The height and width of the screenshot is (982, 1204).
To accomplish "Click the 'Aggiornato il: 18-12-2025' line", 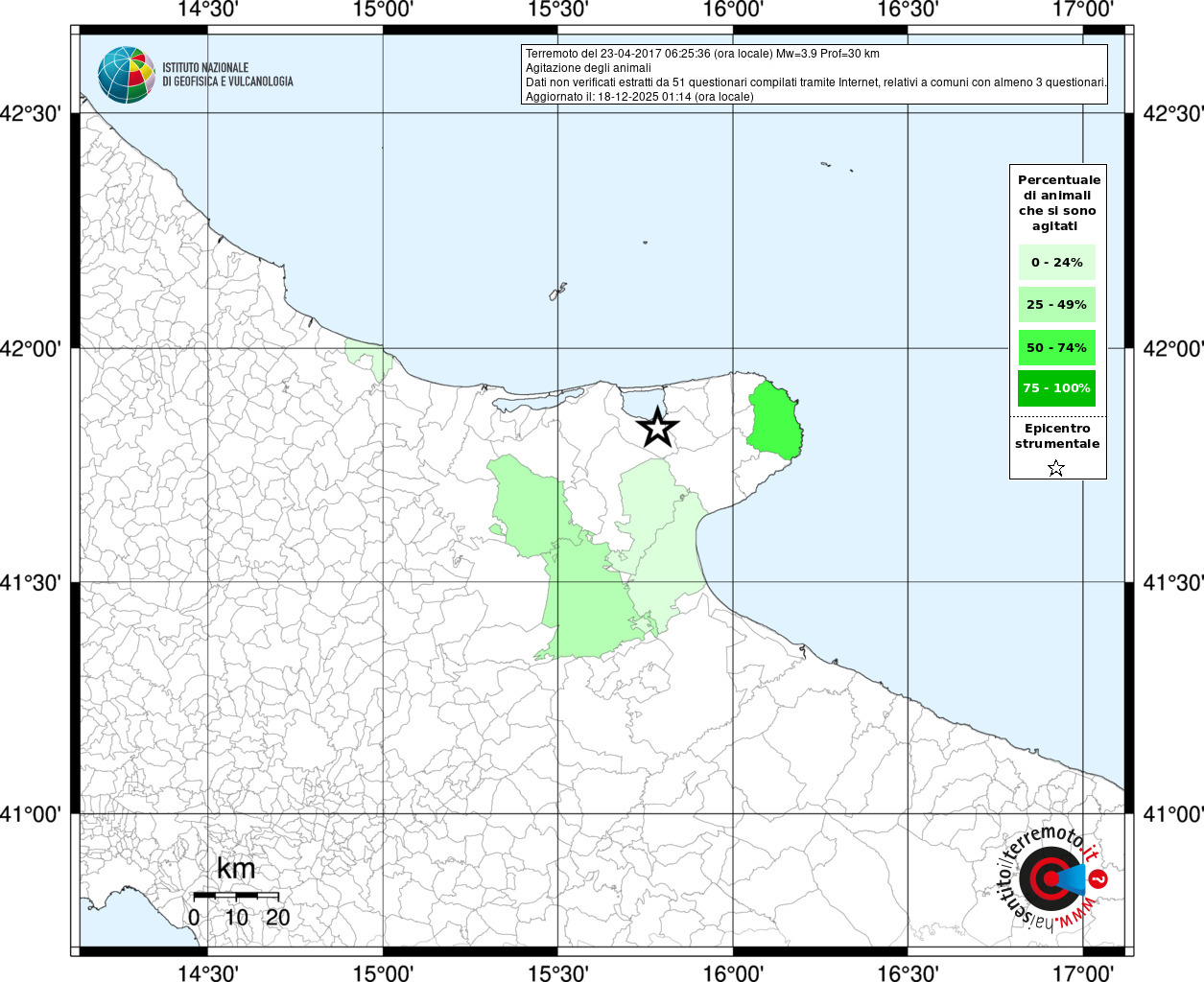I will tap(640, 97).
